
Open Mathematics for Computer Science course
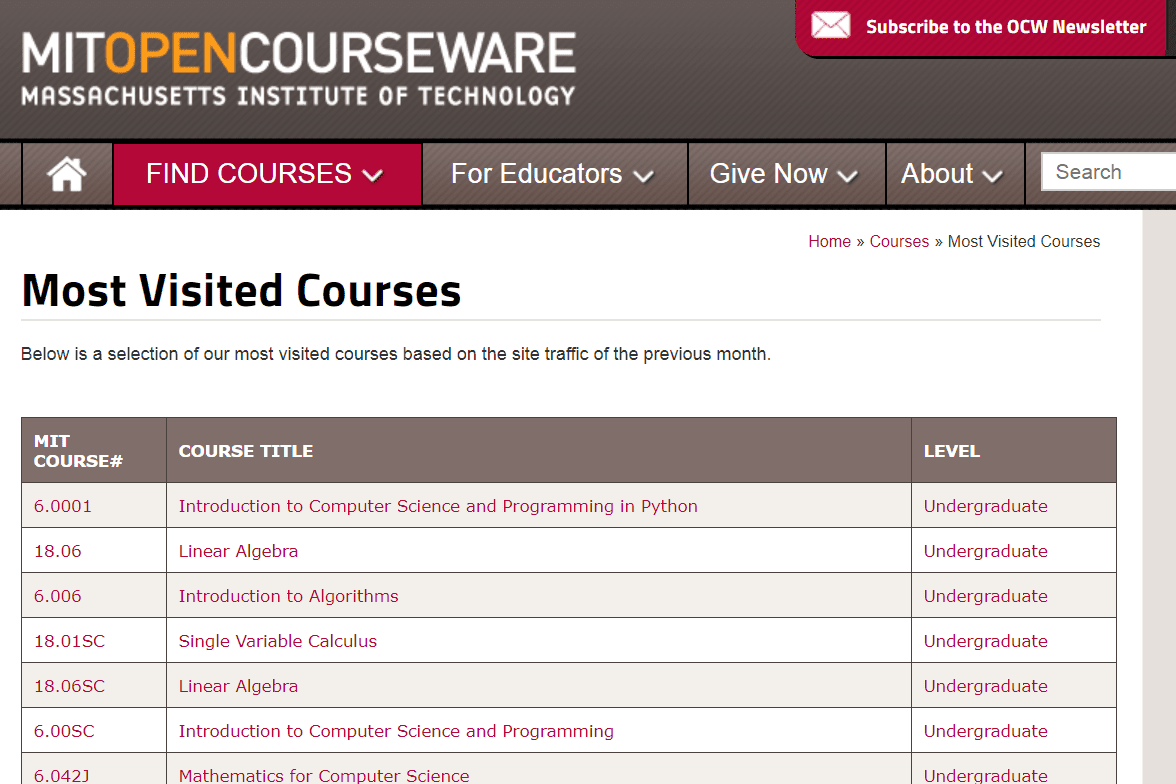tap(324, 776)
